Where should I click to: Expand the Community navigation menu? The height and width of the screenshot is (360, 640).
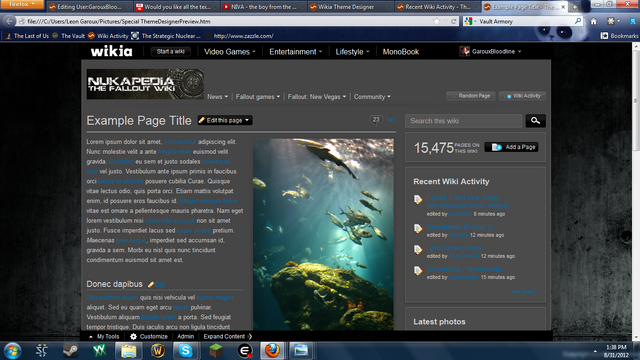click(x=372, y=97)
